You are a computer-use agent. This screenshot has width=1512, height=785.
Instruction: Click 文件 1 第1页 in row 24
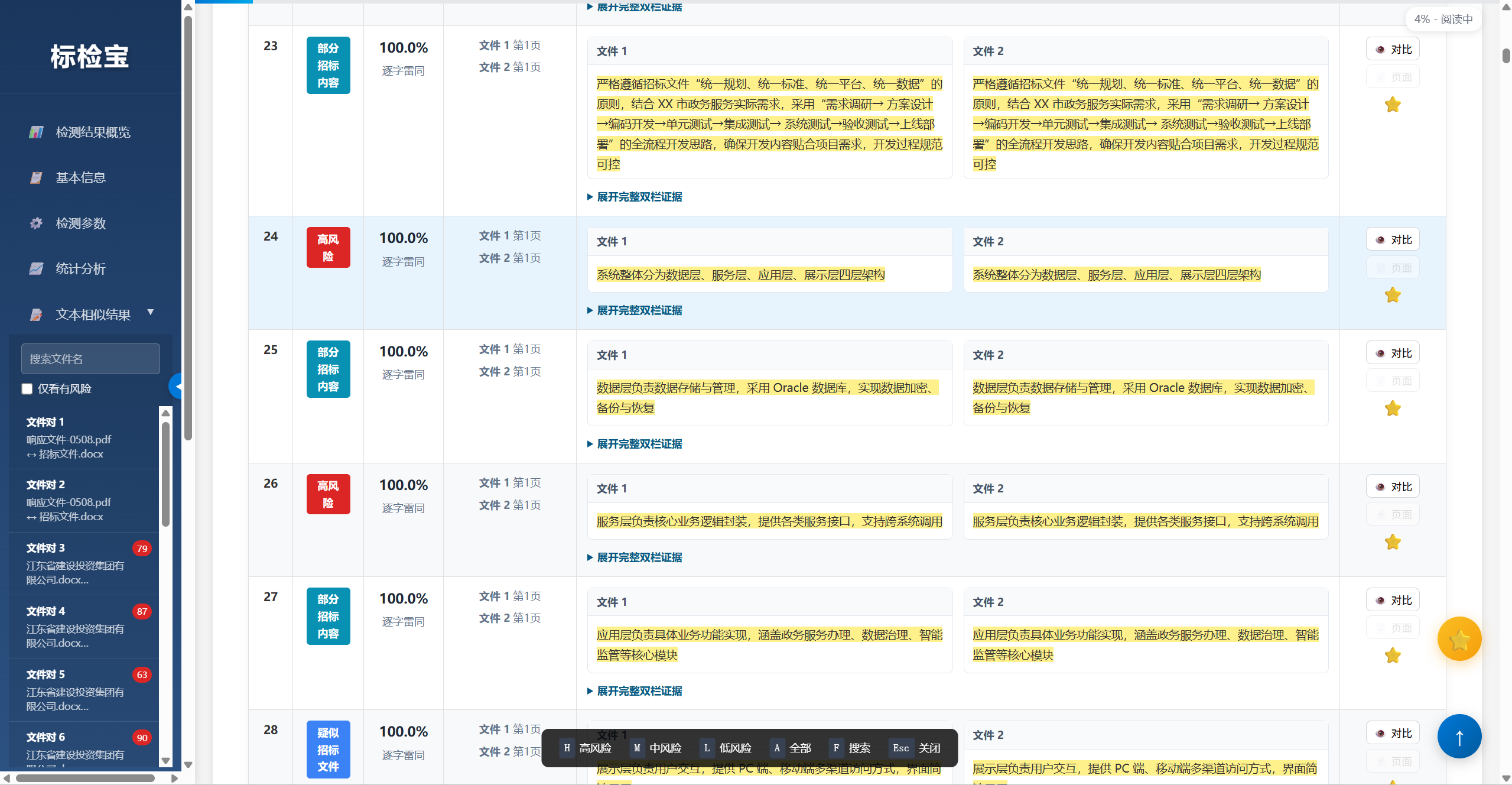point(509,236)
